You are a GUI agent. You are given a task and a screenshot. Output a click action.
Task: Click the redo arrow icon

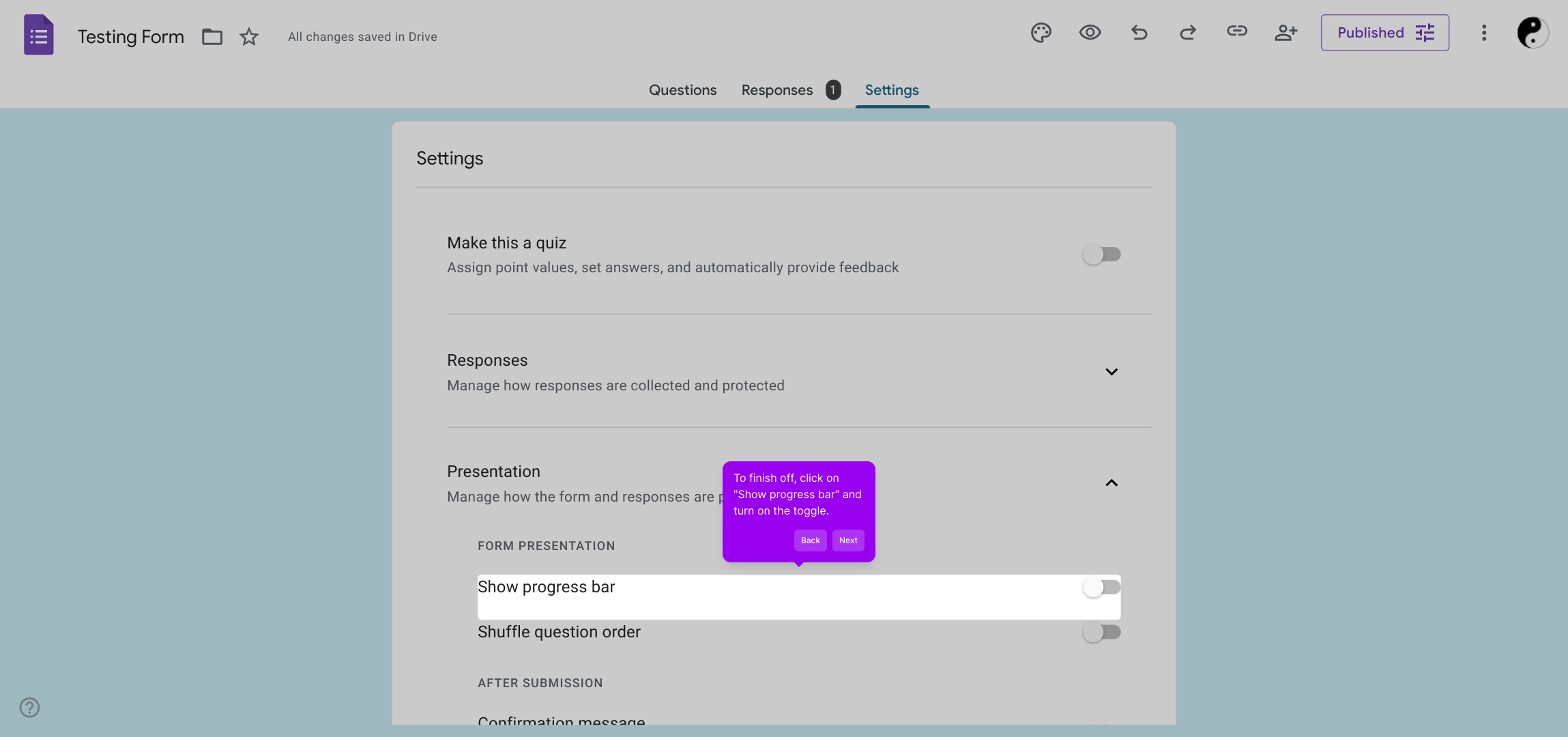(x=1188, y=33)
